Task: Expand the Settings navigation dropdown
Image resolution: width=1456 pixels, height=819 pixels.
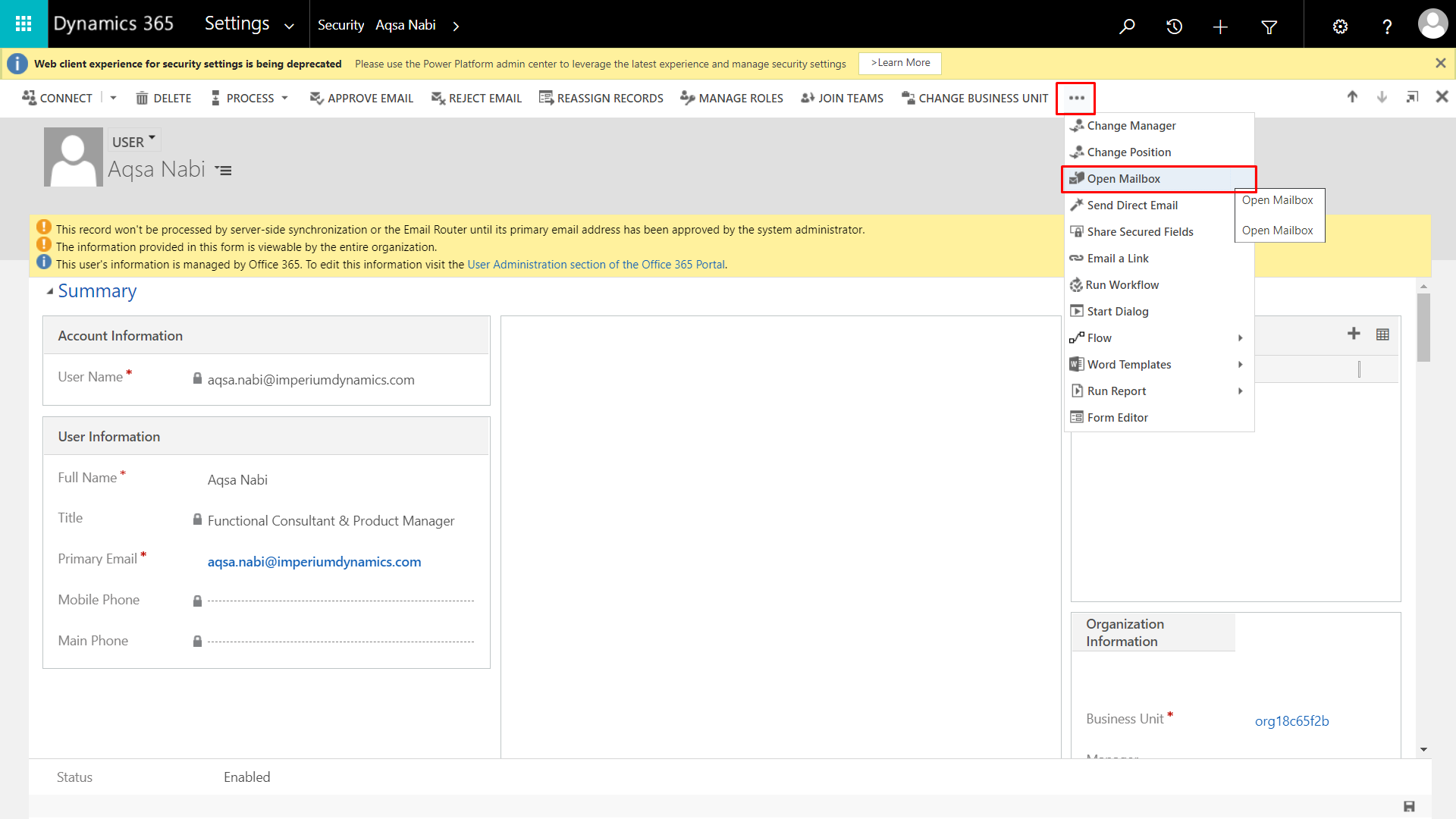Action: tap(289, 26)
